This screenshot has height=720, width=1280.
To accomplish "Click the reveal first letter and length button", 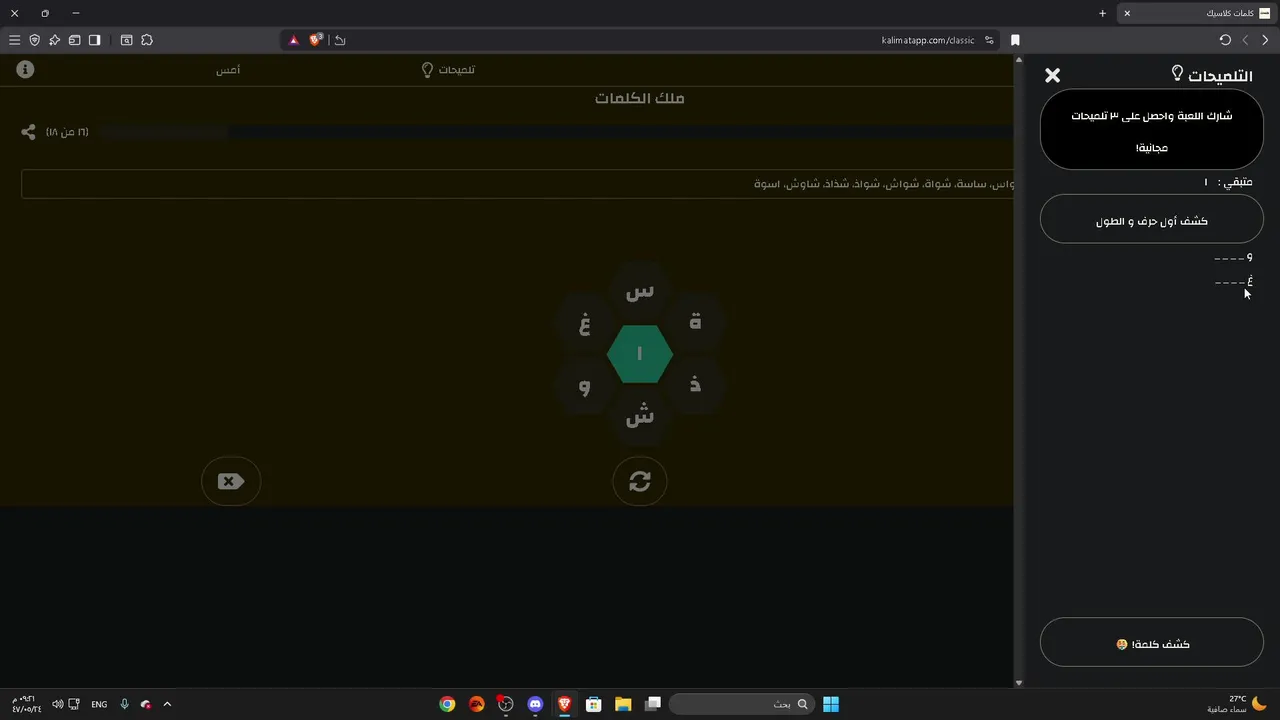I will tap(1152, 219).
